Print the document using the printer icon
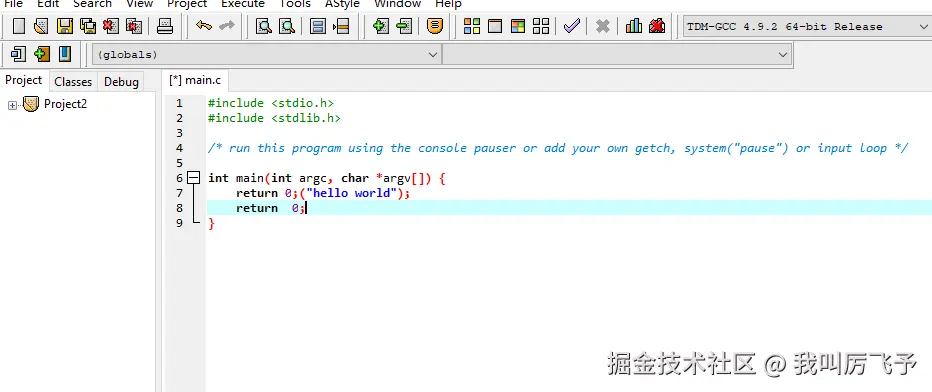Viewport: 932px width, 392px height. (x=165, y=26)
